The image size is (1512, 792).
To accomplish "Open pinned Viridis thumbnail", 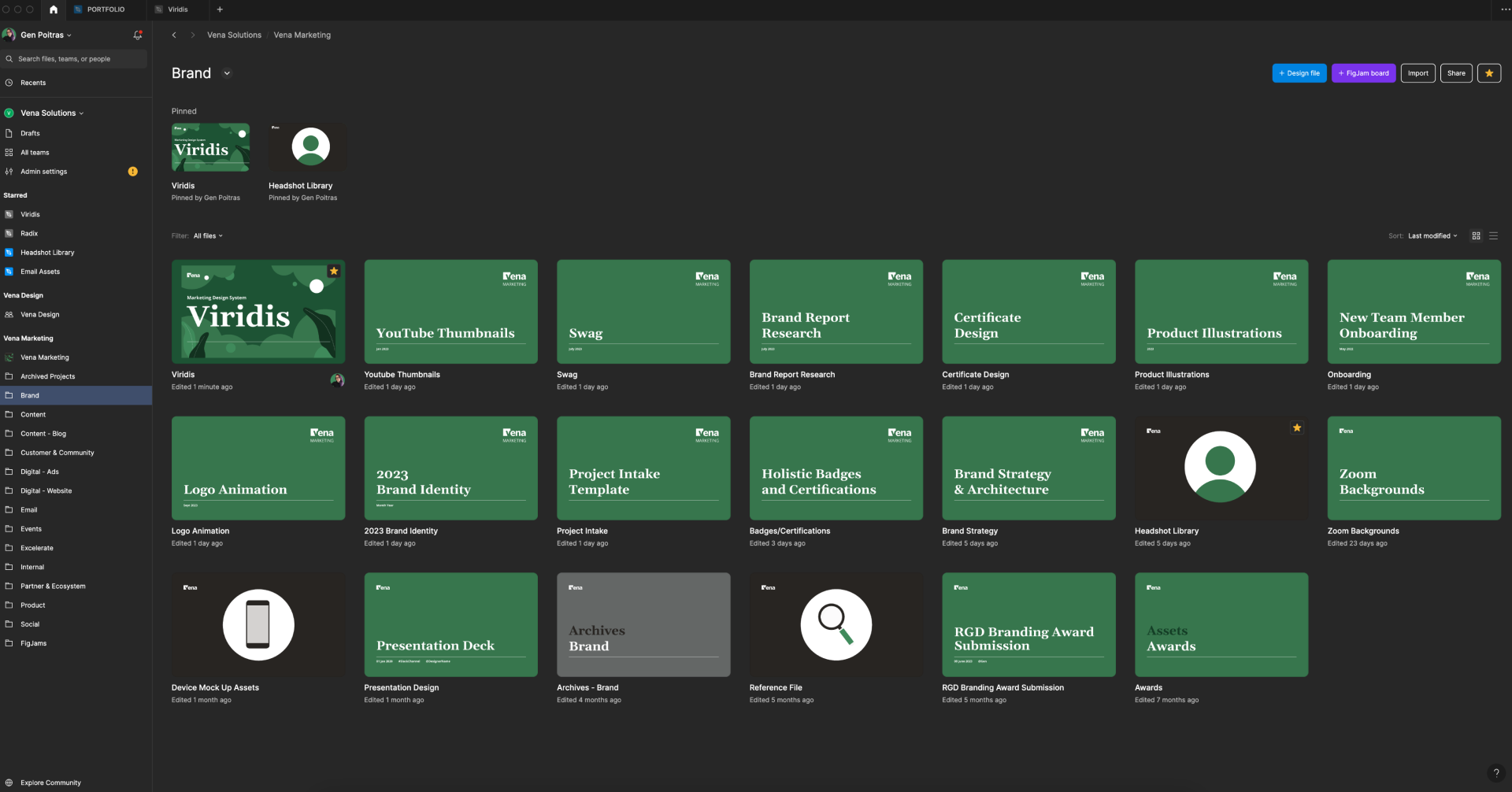I will (x=210, y=147).
